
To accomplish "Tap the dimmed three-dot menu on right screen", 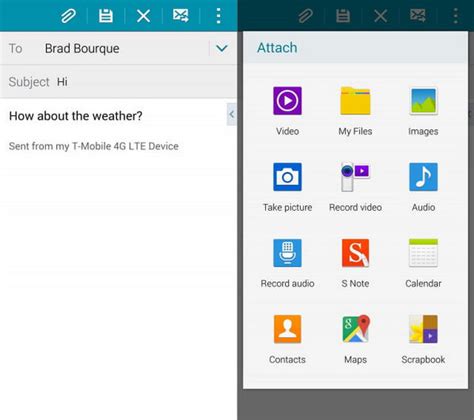I will tap(456, 16).
